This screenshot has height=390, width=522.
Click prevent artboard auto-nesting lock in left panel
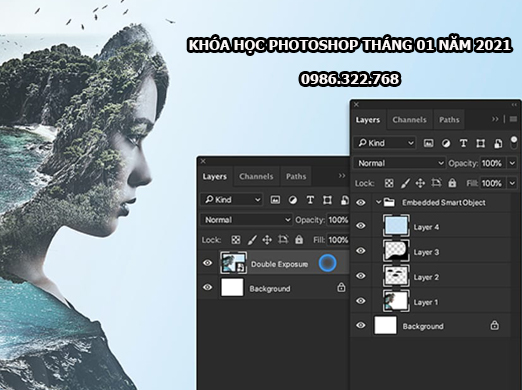pyautogui.click(x=283, y=239)
